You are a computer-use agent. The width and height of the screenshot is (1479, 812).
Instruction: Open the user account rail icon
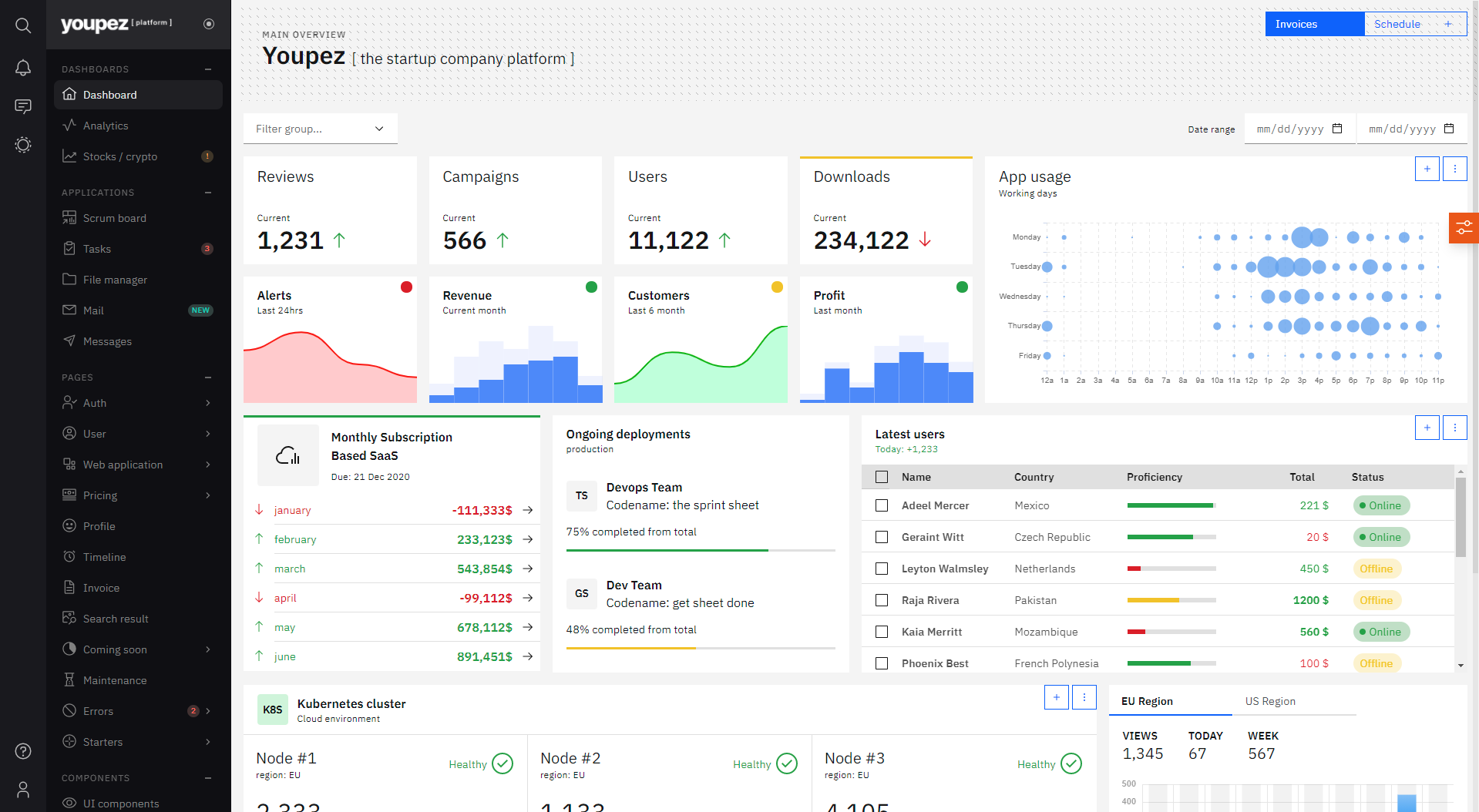23,790
